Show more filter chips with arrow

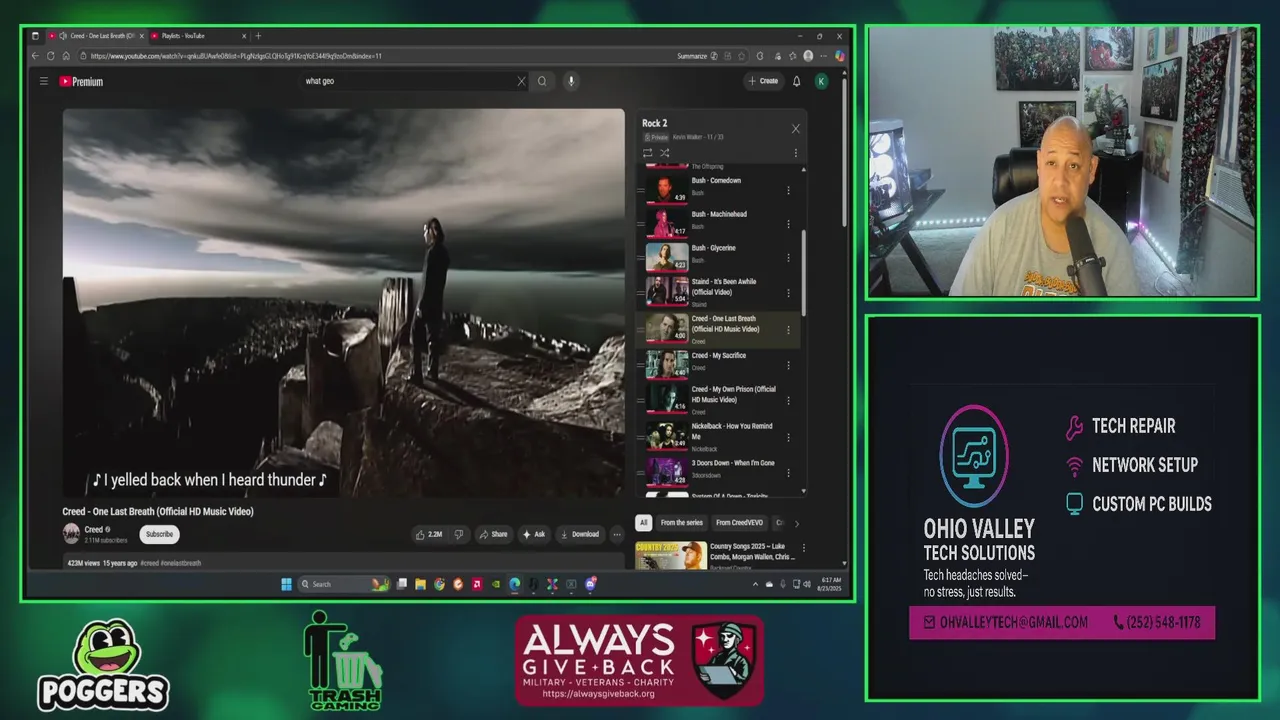tap(796, 523)
